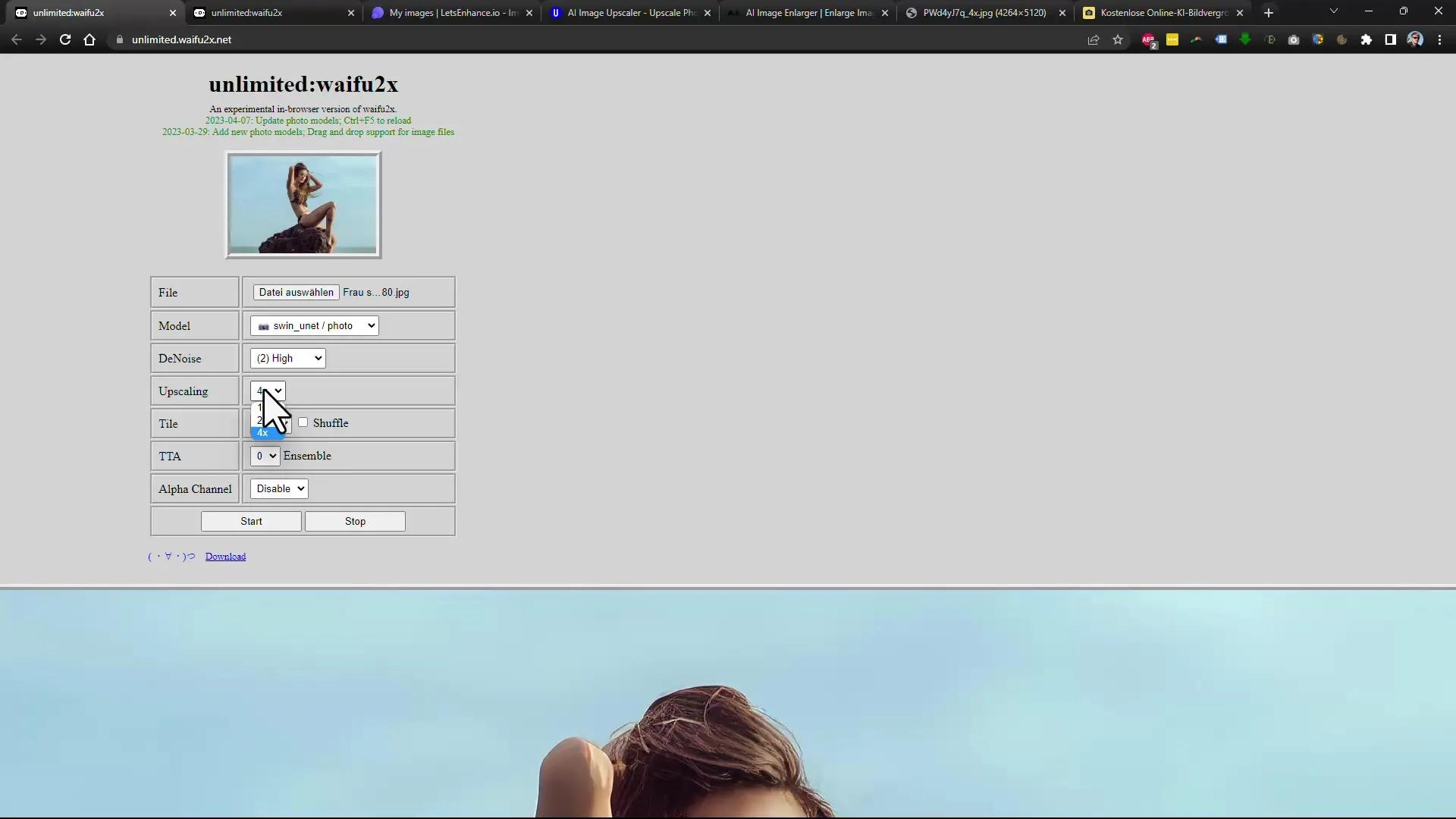The width and height of the screenshot is (1456, 819).
Task: Click the uploaded image thumbnail preview
Action: pos(303,203)
